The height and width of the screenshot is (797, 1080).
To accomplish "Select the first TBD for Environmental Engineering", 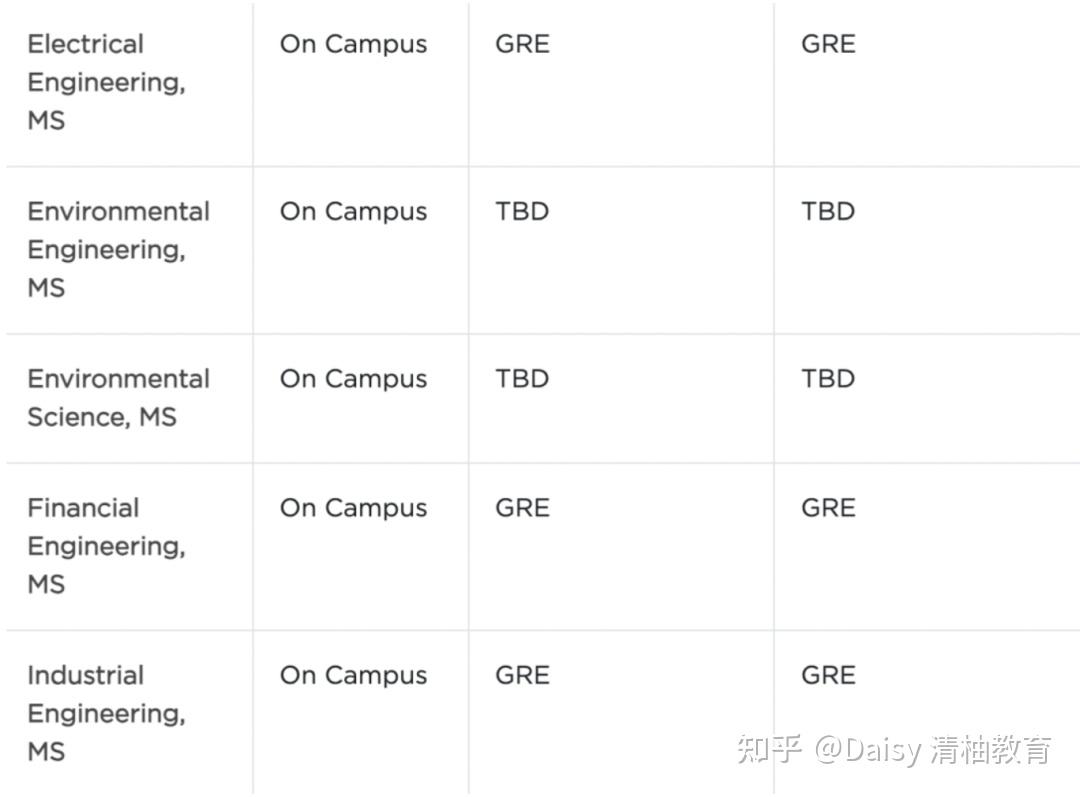I will (522, 211).
